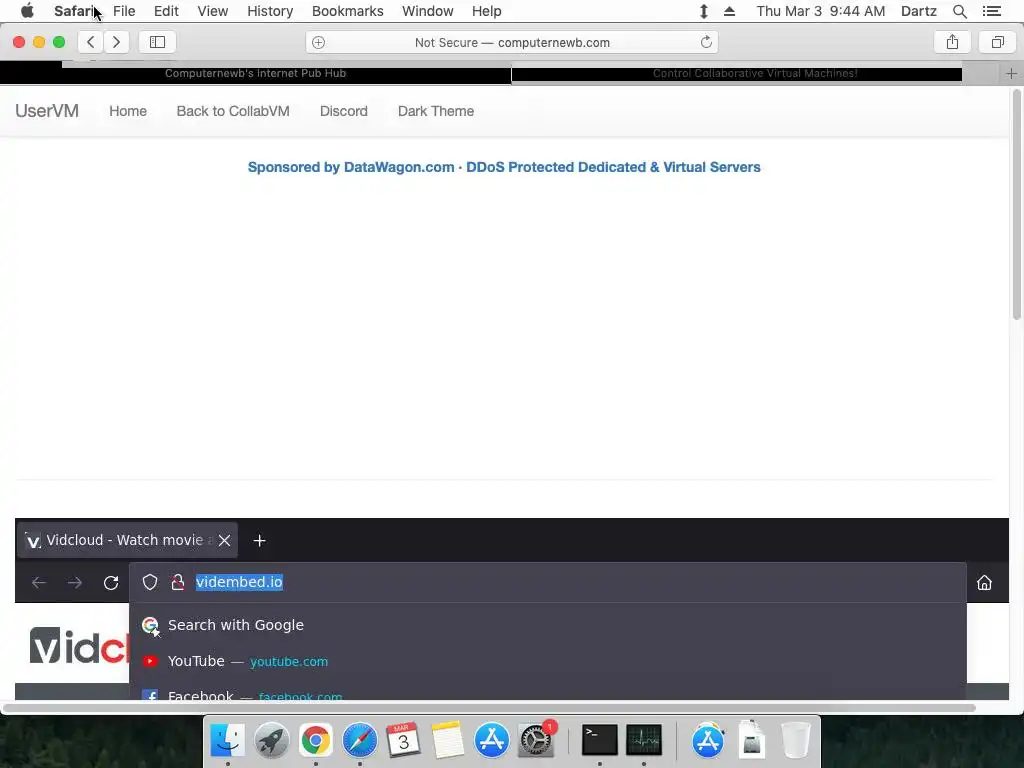
Task: Open the Apple menu
Action: tap(27, 11)
